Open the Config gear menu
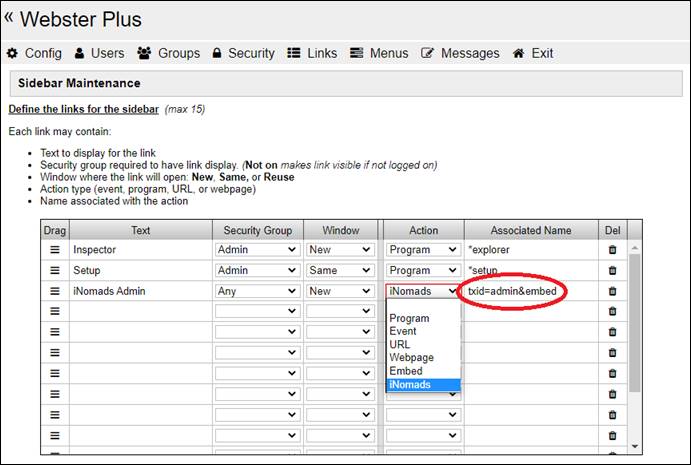Viewport: 691px width, 465px height. pyautogui.click(x=34, y=53)
